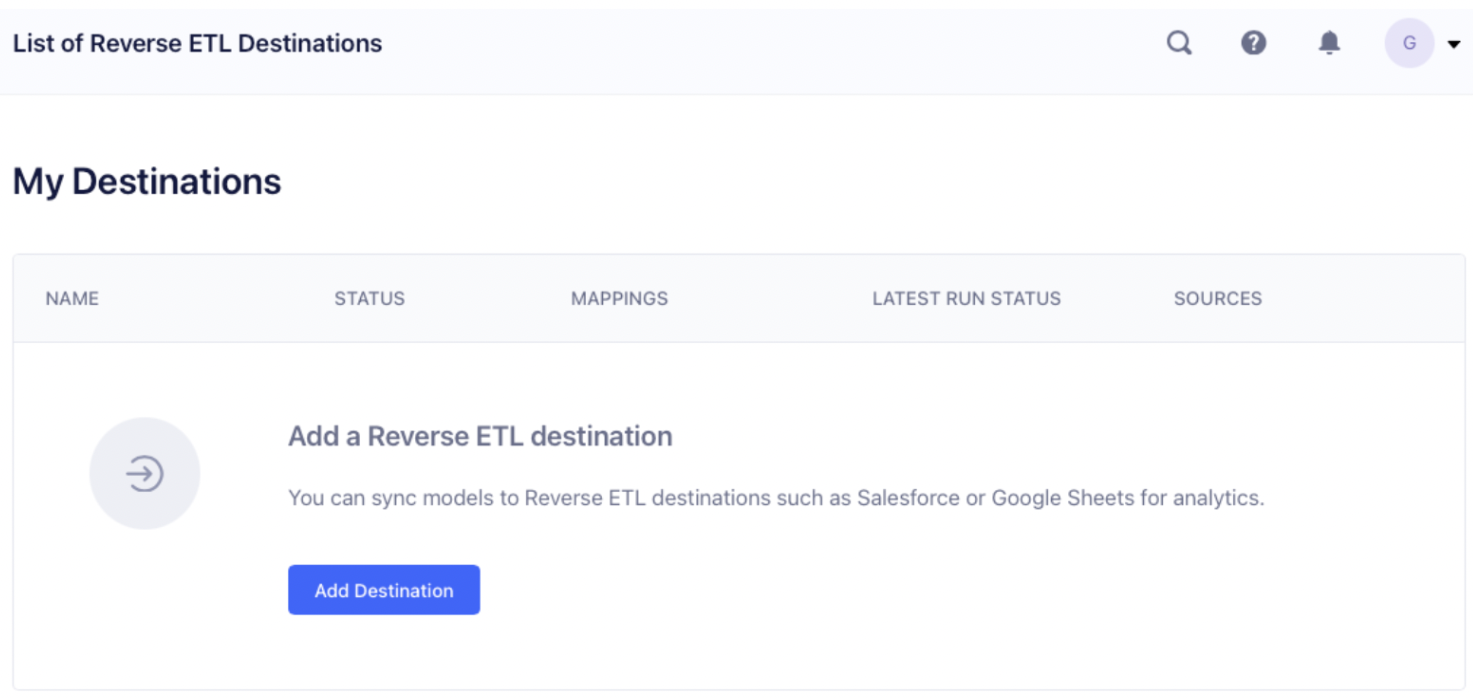Expand the account menu next to the avatar
Image resolution: width=1473 pixels, height=698 pixels.
coord(1453,43)
